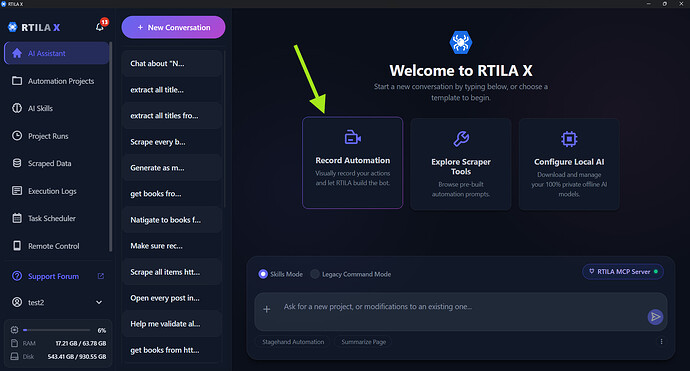This screenshot has width=690, height=371.
Task: Open the three-dot options menu below prompt
Action: pos(661,342)
